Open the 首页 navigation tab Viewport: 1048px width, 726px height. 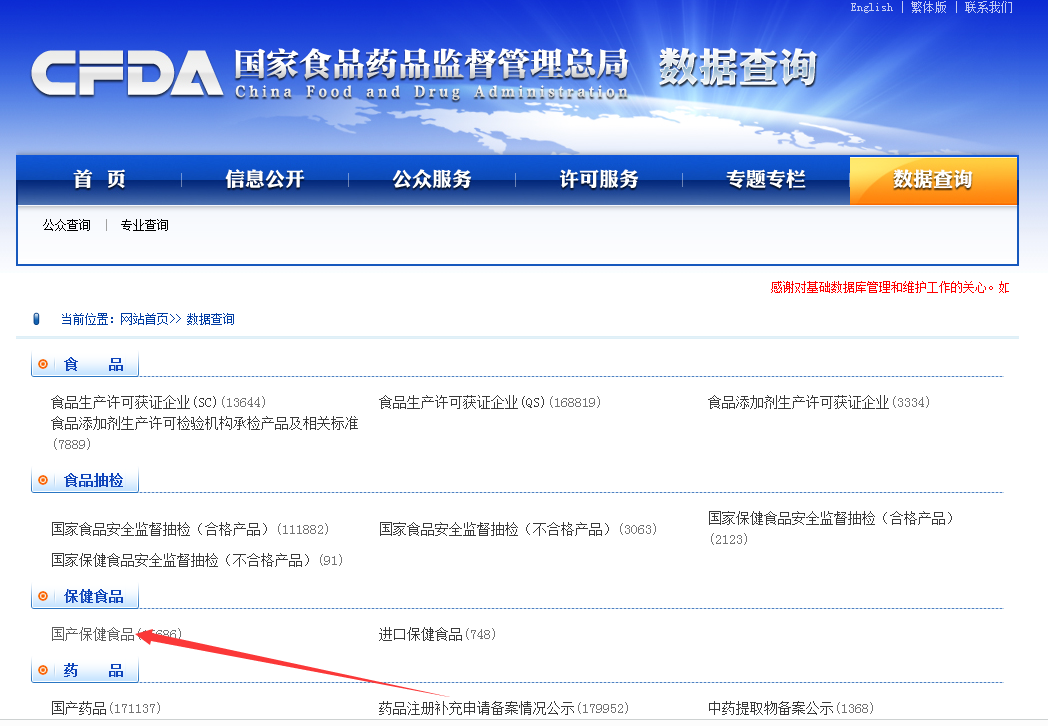coord(100,179)
